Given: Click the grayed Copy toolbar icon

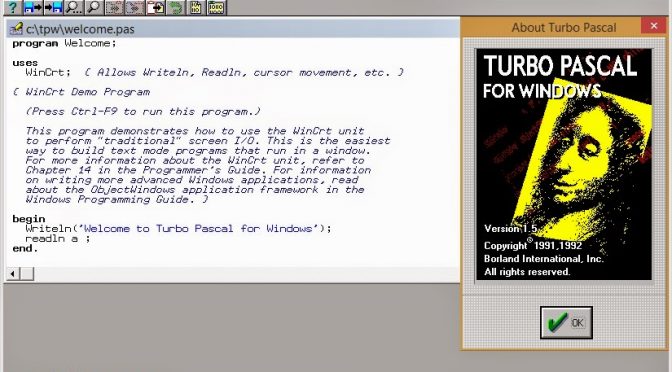Looking at the screenshot, I should click(135, 7).
